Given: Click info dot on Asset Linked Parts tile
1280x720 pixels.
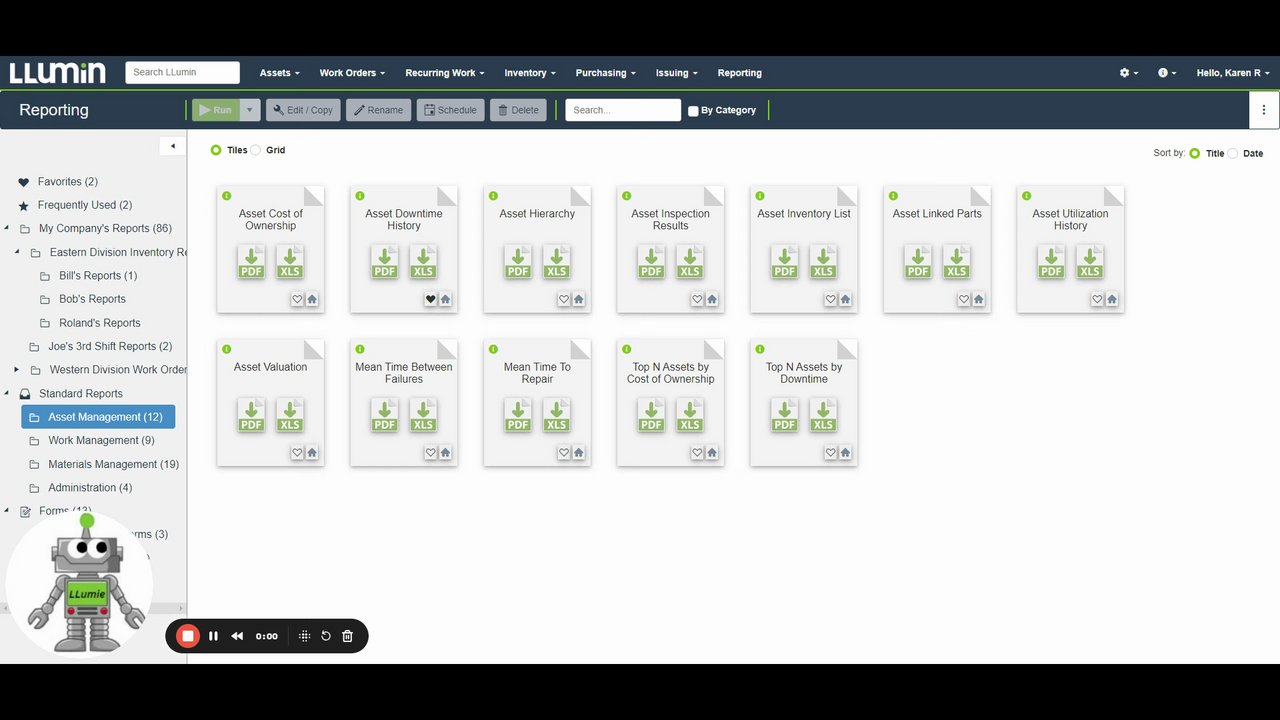Looking at the screenshot, I should click(x=893, y=196).
